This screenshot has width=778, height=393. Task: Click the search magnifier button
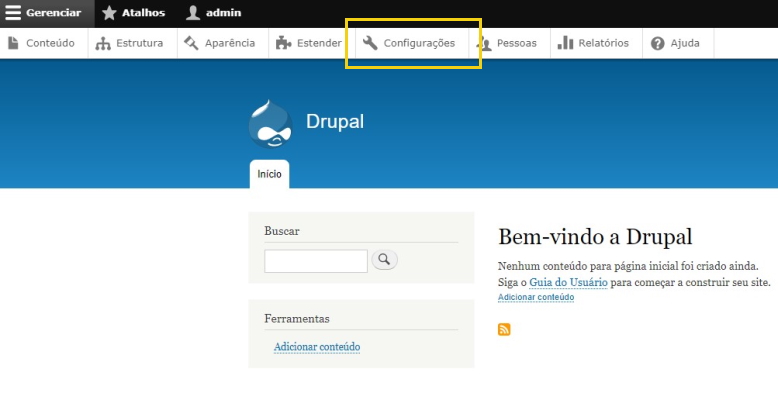click(x=385, y=260)
